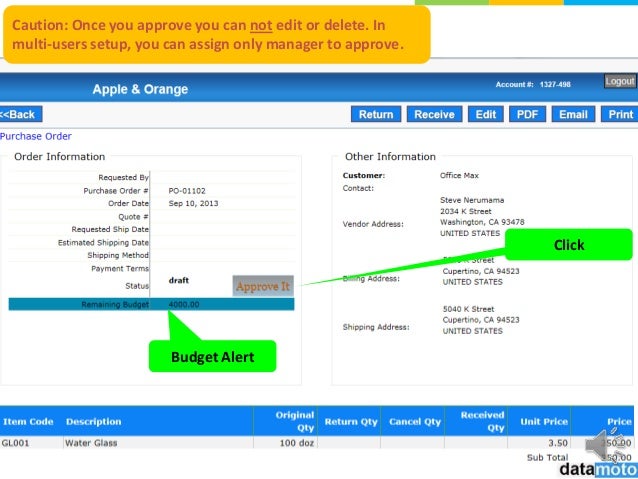Click Washington, CA 93478 text
The width and height of the screenshot is (638, 479).
click(x=482, y=222)
